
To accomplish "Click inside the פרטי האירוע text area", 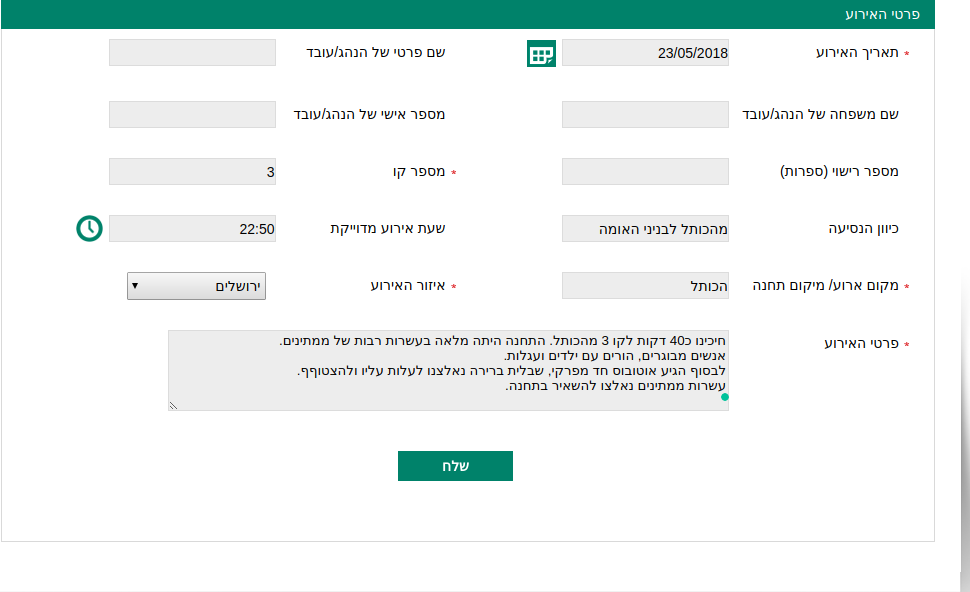I will [449, 371].
